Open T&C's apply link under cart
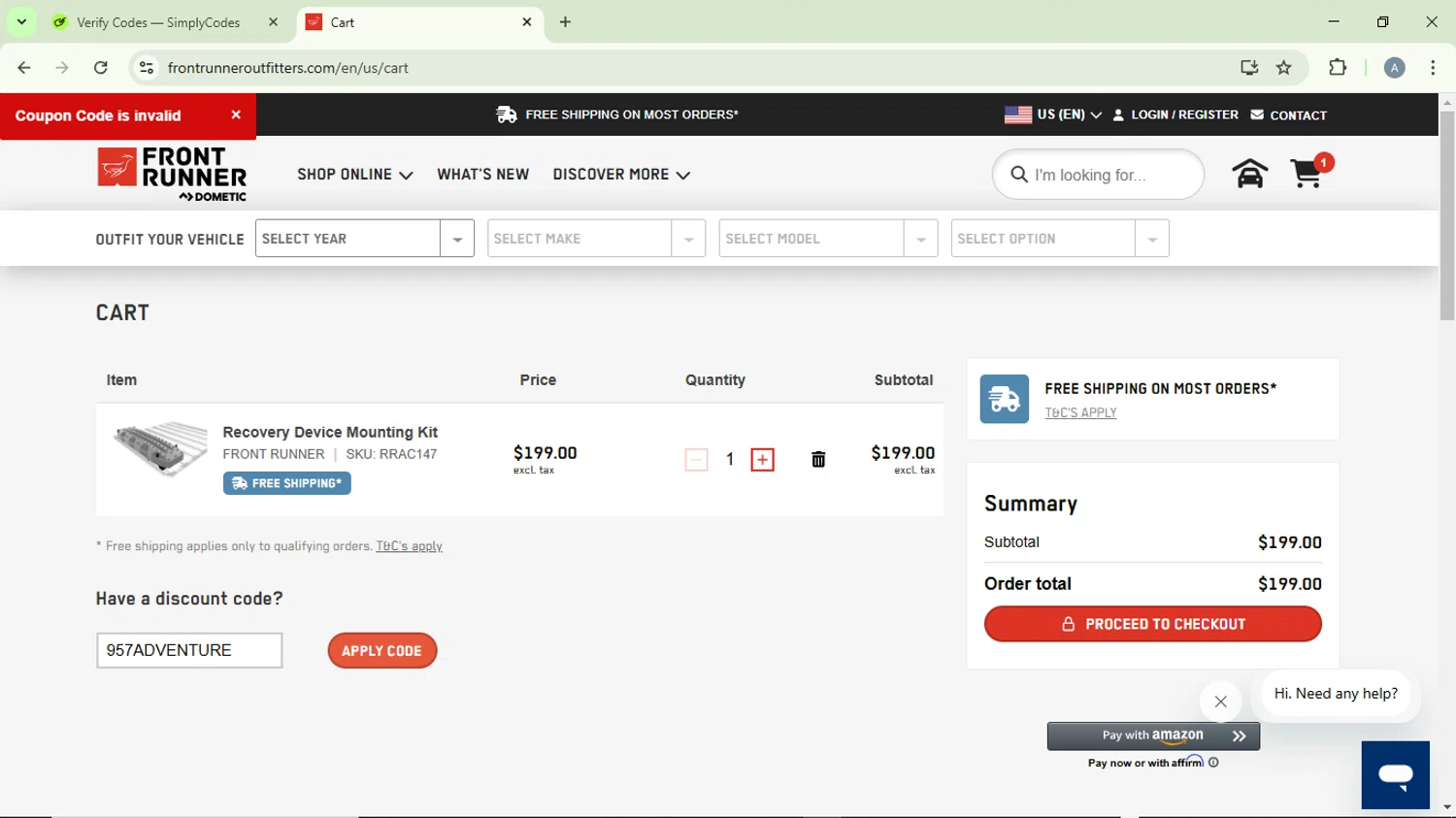The width and height of the screenshot is (1456, 818). pyautogui.click(x=409, y=546)
